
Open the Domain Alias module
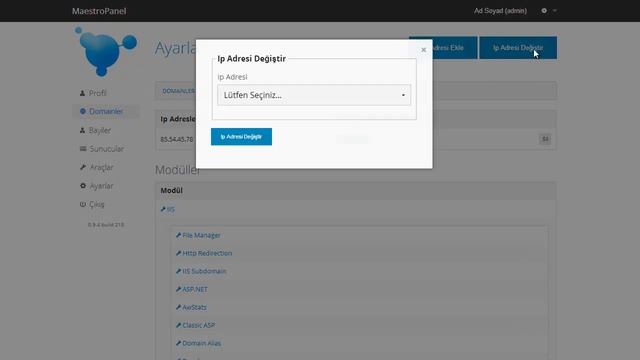(x=202, y=343)
